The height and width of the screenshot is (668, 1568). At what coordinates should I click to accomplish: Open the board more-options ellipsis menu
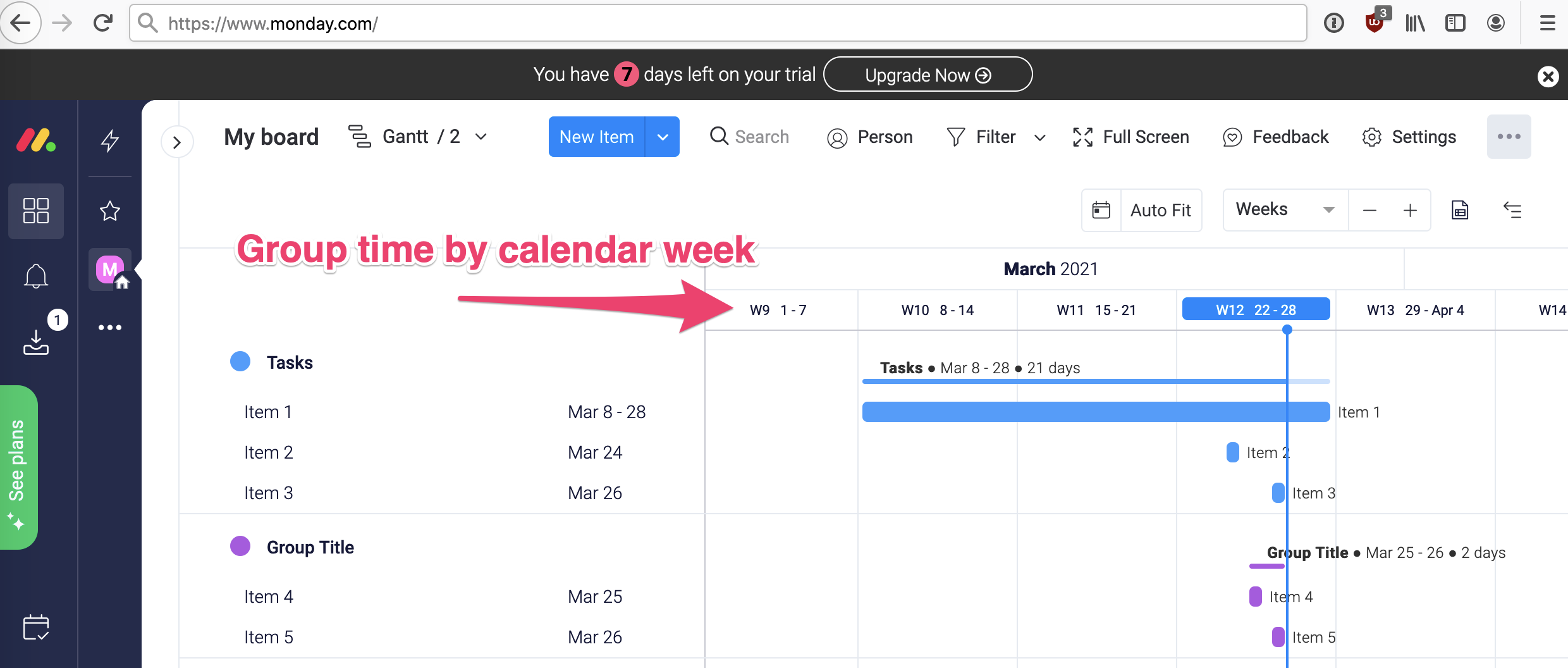pyautogui.click(x=1510, y=137)
